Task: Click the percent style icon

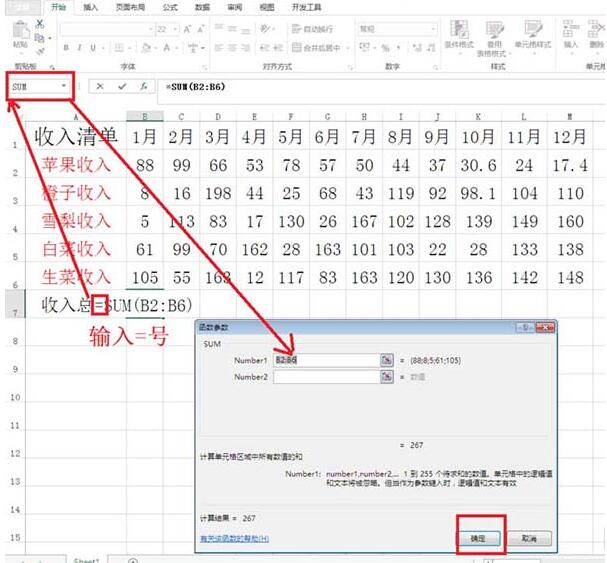Action: (385, 48)
